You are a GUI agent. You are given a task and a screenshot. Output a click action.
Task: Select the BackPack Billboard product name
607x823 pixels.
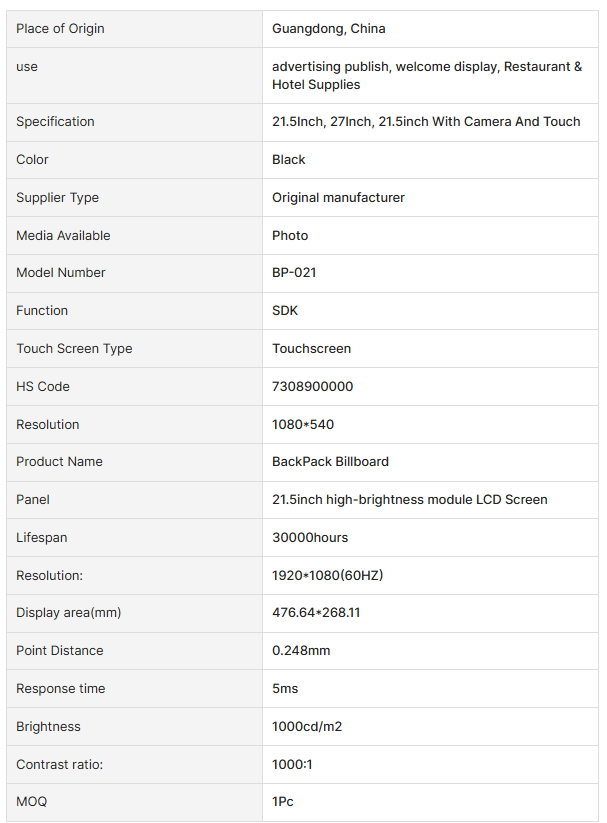click(x=330, y=462)
